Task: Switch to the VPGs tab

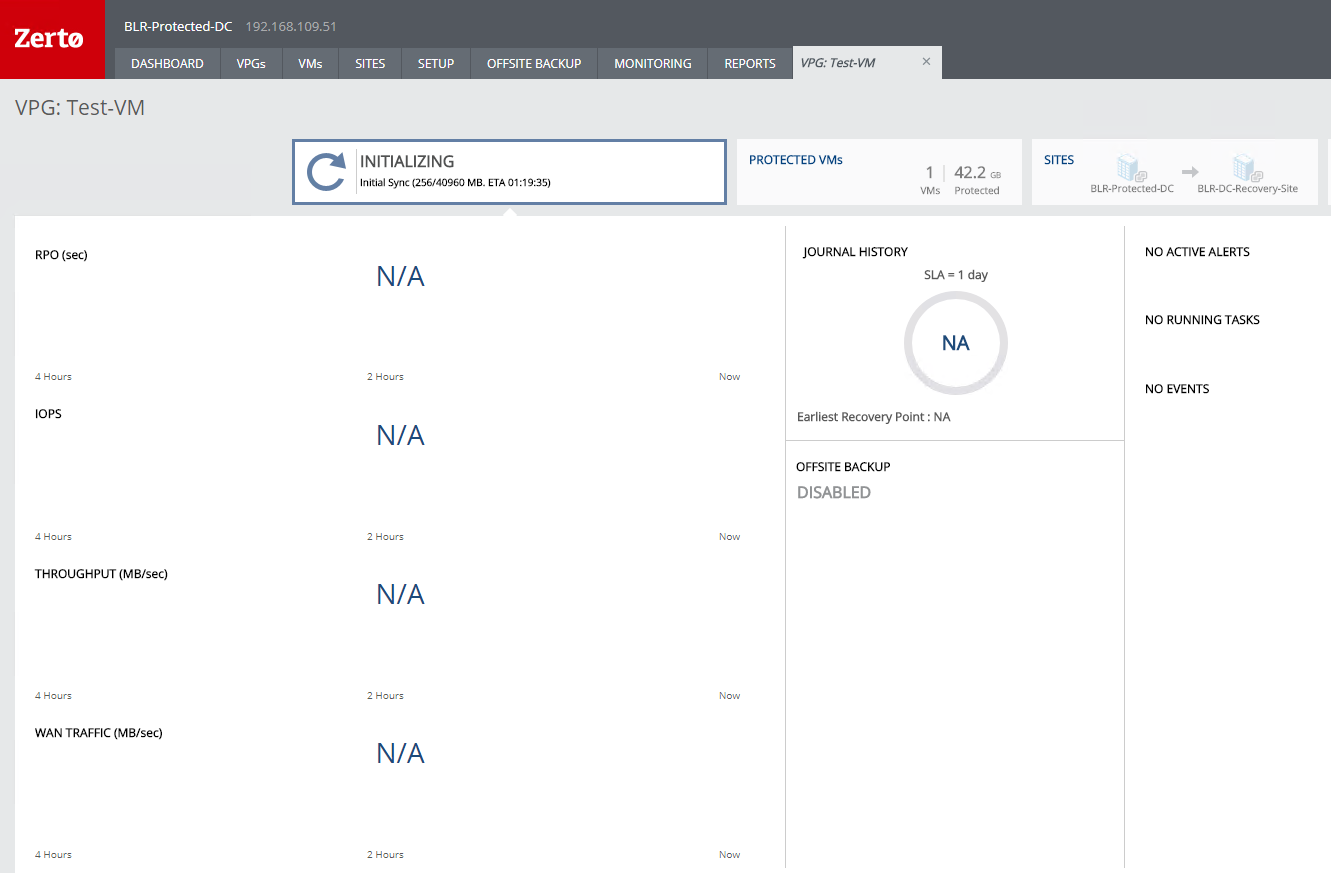Action: point(251,63)
